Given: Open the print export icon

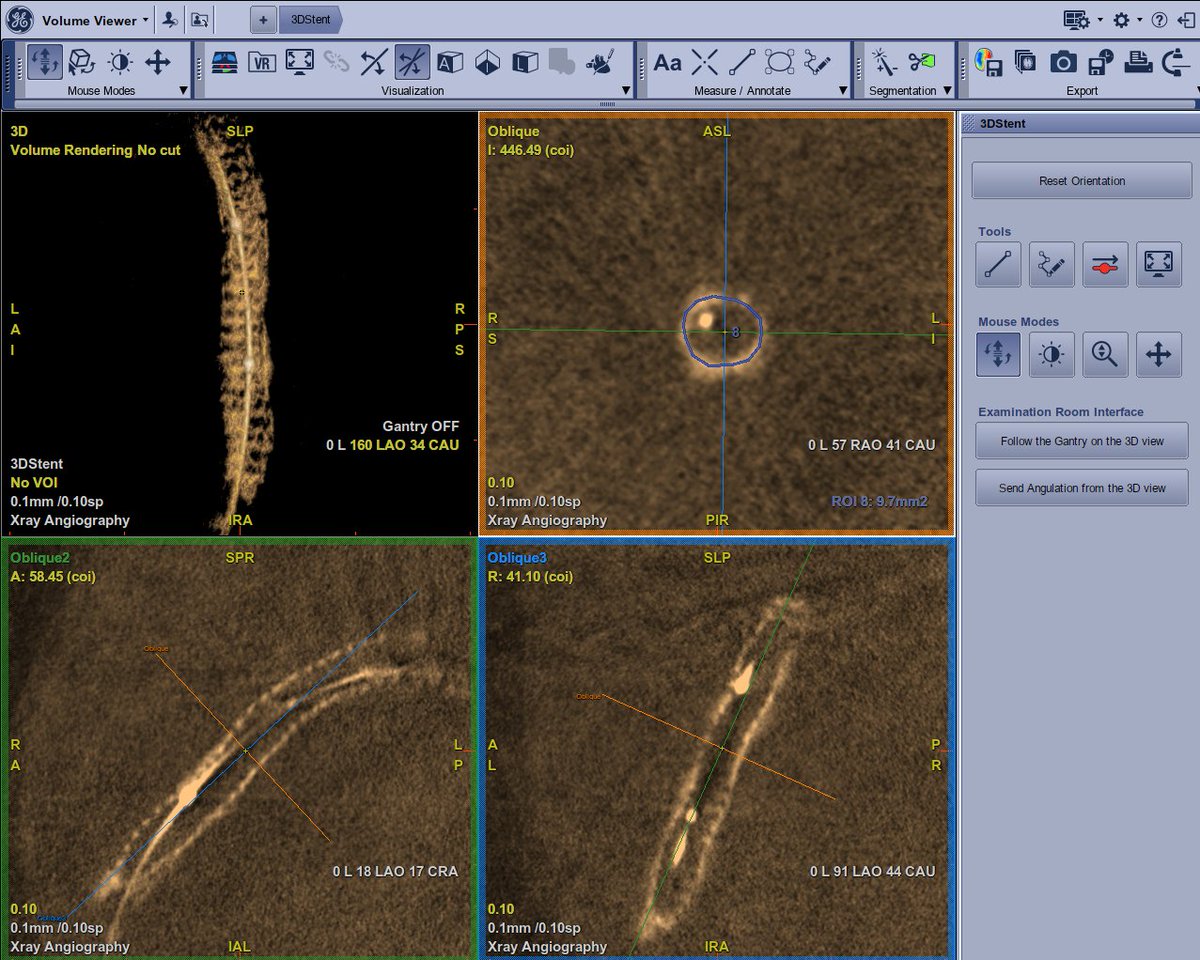Looking at the screenshot, I should pos(1137,63).
